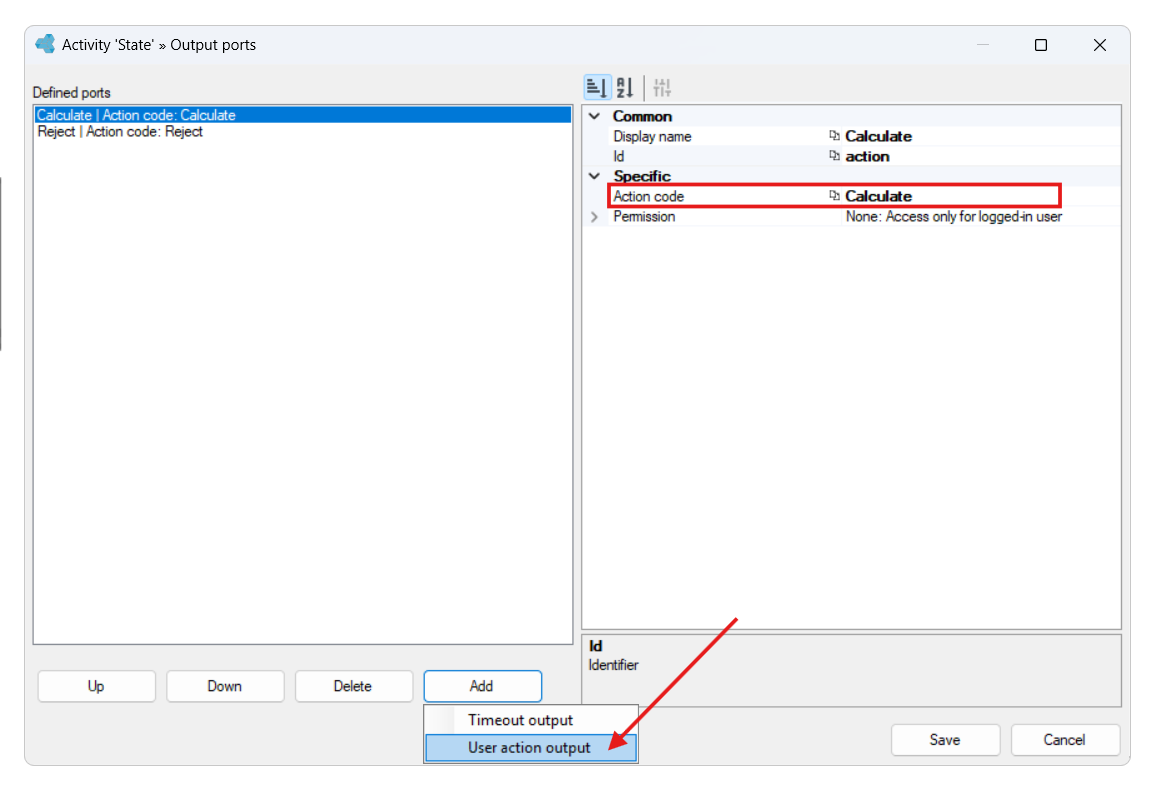Expand the Permission property row
Viewport: 1156px width, 801px height.
point(594,217)
